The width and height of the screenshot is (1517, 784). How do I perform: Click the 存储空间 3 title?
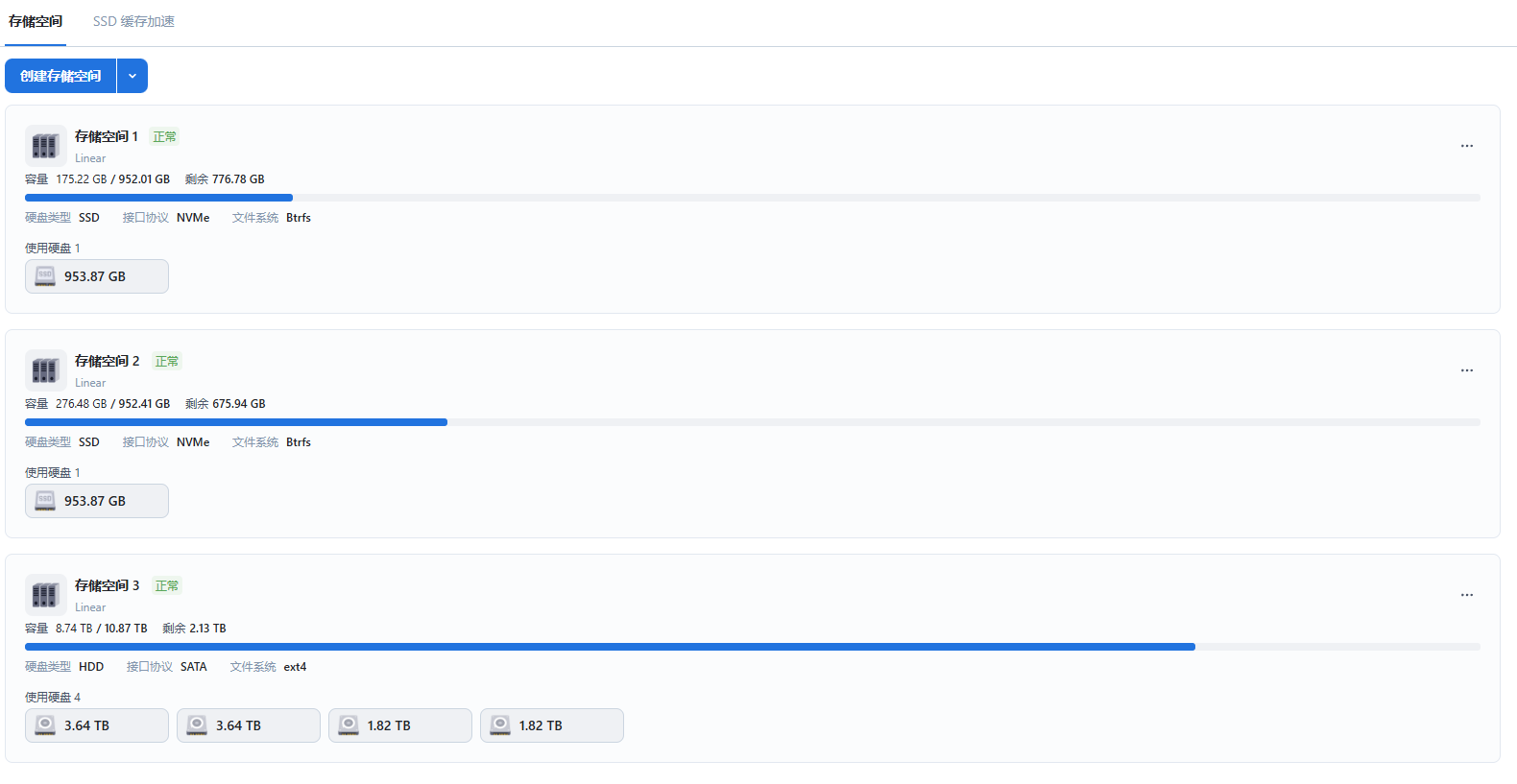(x=107, y=585)
